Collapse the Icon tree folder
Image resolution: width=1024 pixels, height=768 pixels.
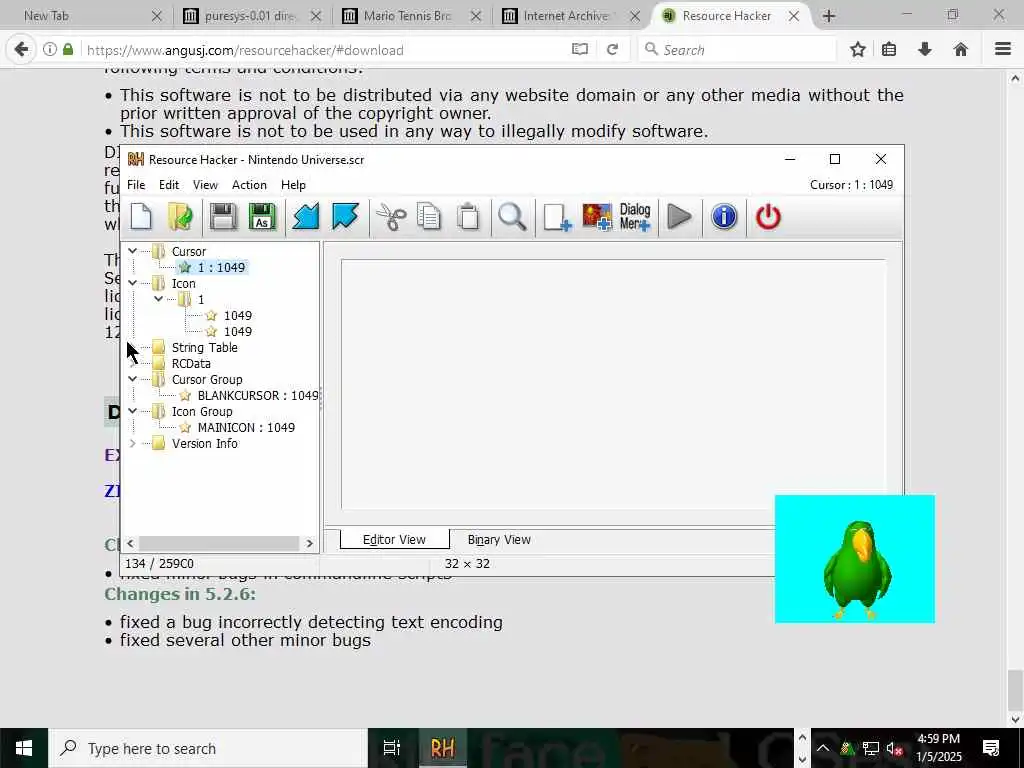coord(133,283)
